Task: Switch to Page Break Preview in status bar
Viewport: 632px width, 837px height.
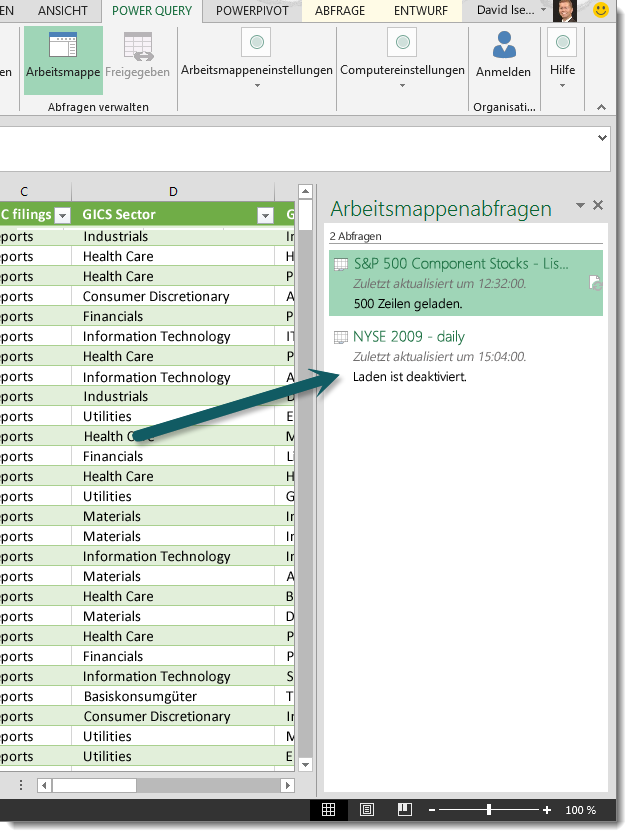Action: (405, 810)
